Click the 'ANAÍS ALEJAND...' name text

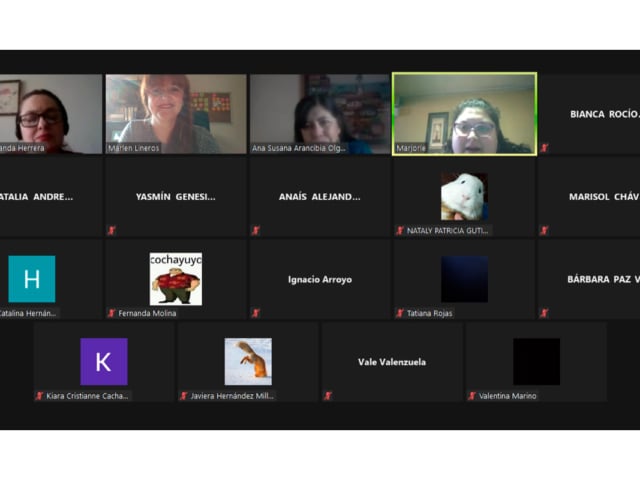click(320, 197)
